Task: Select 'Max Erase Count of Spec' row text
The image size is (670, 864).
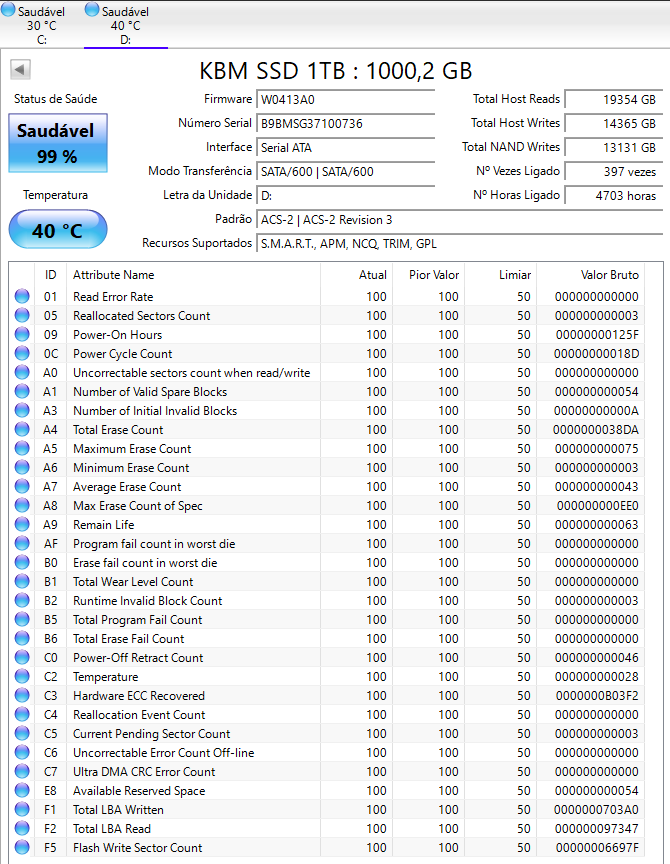Action: point(138,506)
